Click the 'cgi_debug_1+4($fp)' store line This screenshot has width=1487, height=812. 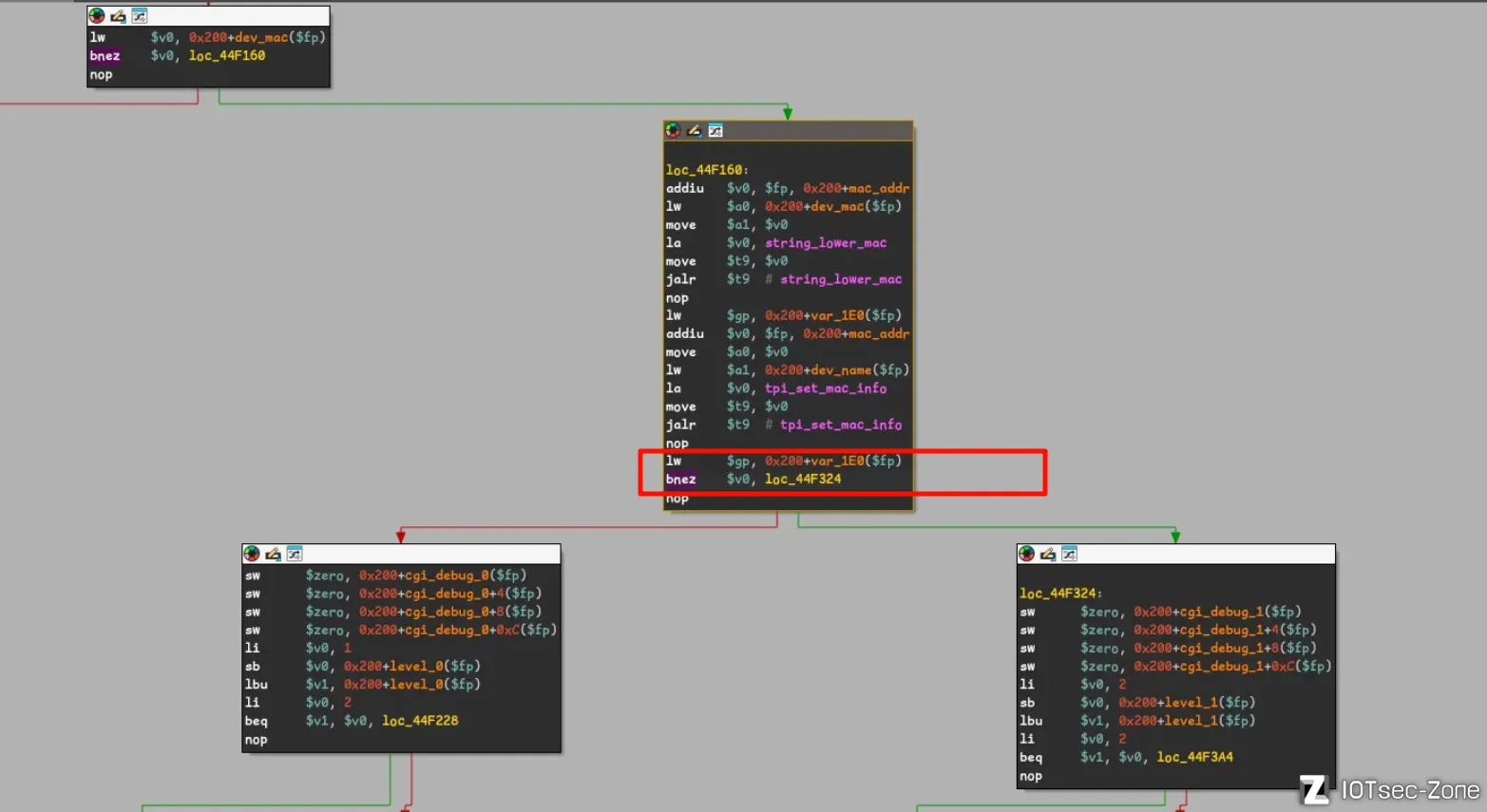[1169, 630]
